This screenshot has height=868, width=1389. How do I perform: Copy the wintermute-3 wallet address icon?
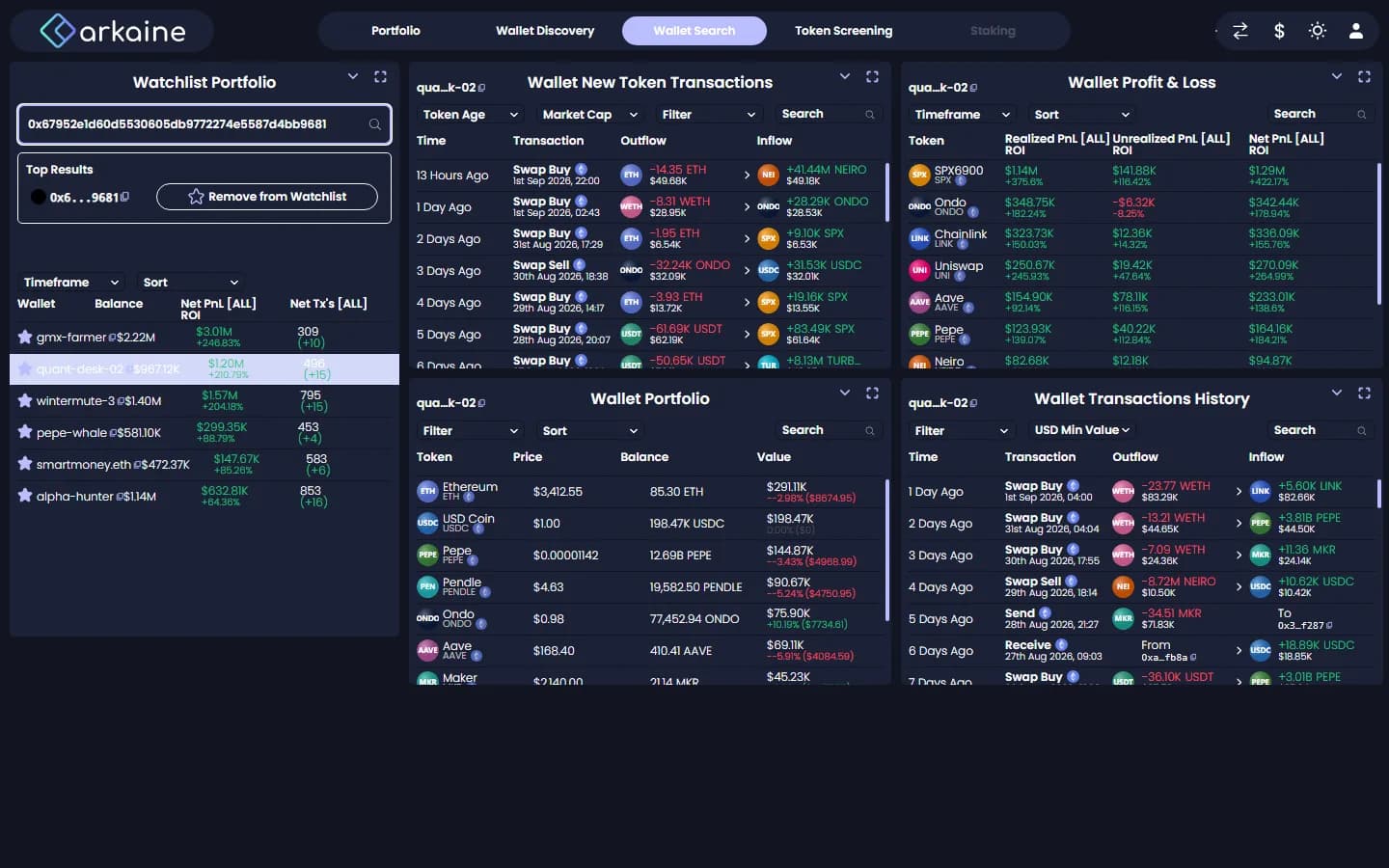121,401
